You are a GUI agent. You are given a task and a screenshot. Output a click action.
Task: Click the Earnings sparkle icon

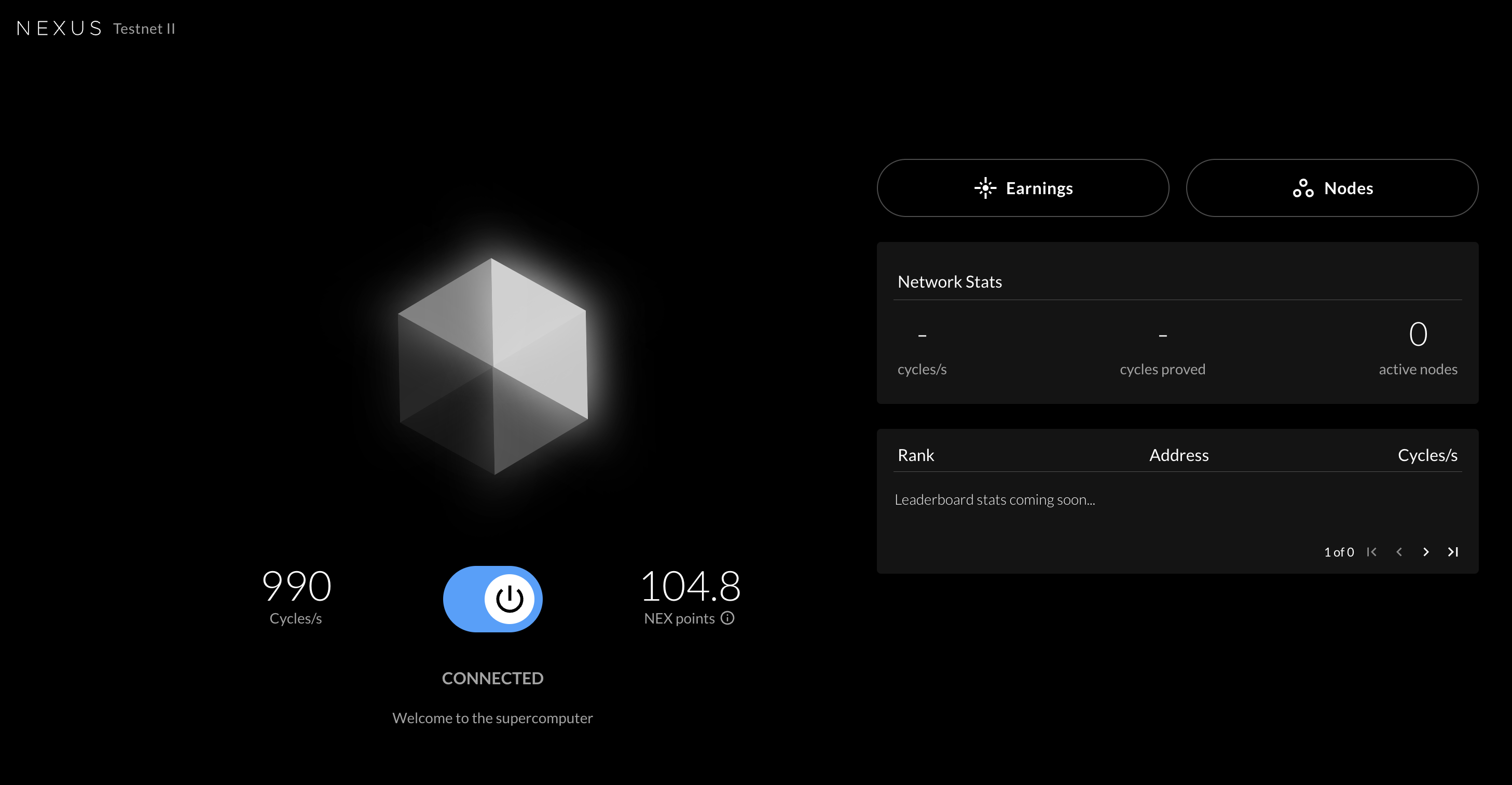coord(985,188)
